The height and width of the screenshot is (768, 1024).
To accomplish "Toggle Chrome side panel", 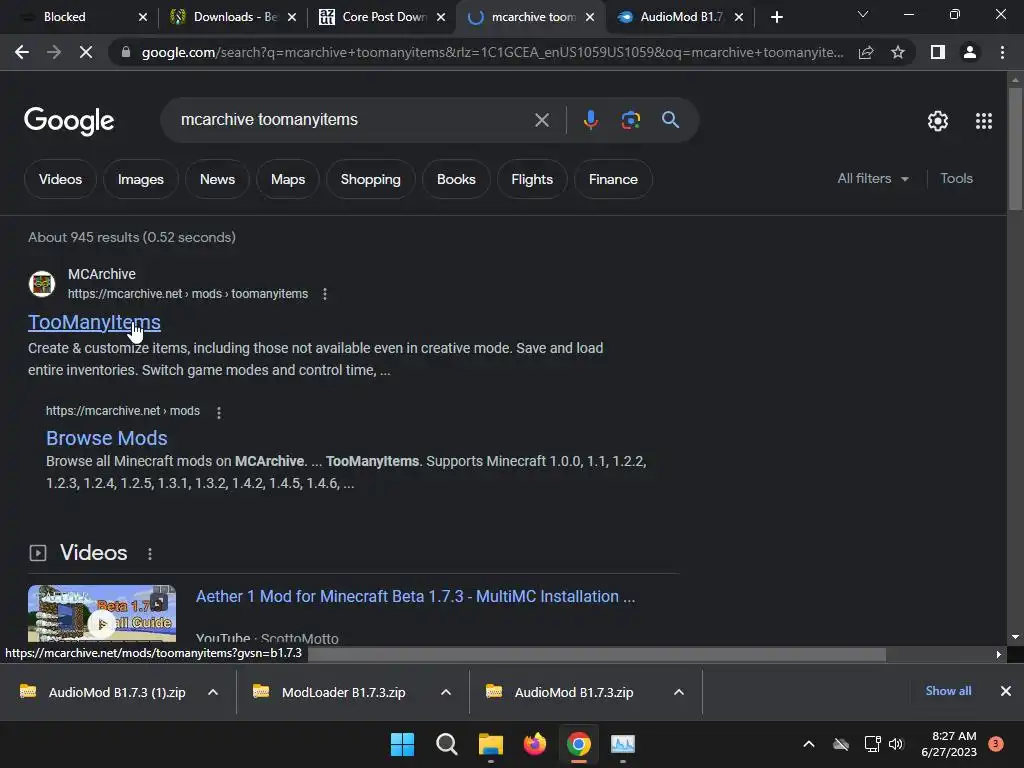I will pyautogui.click(x=938, y=52).
